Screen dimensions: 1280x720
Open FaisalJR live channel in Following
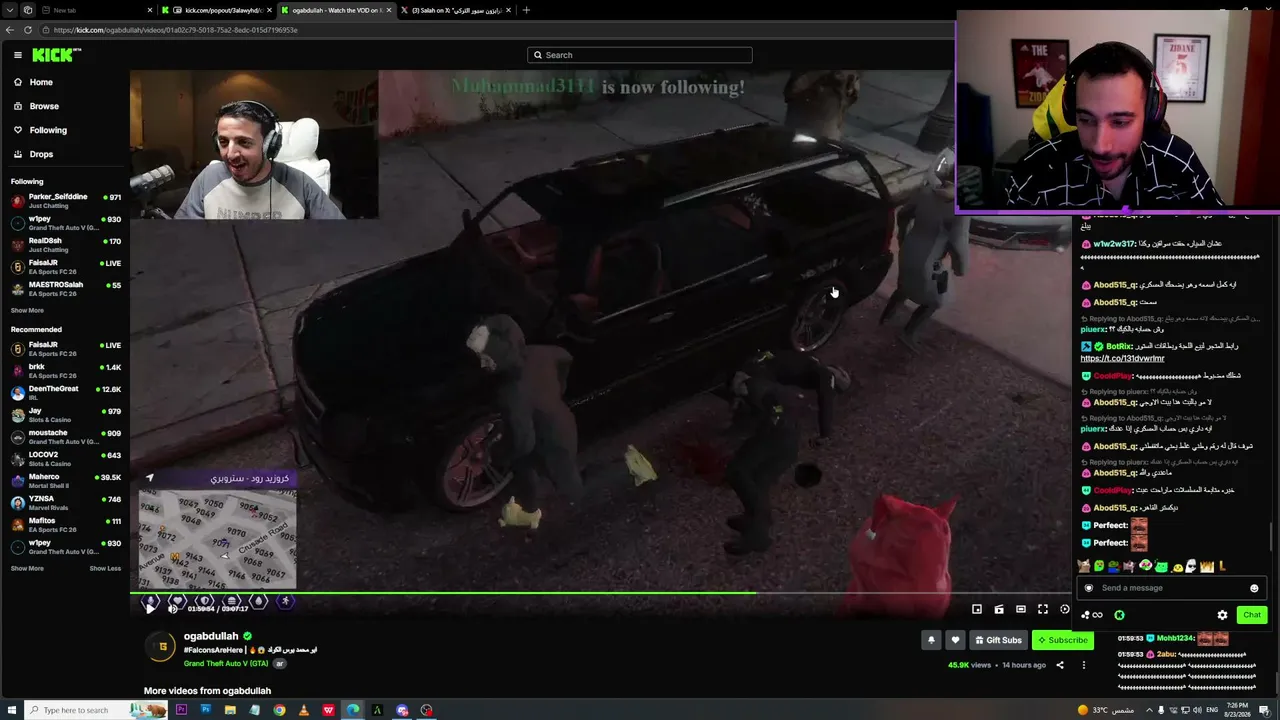[x=66, y=267]
